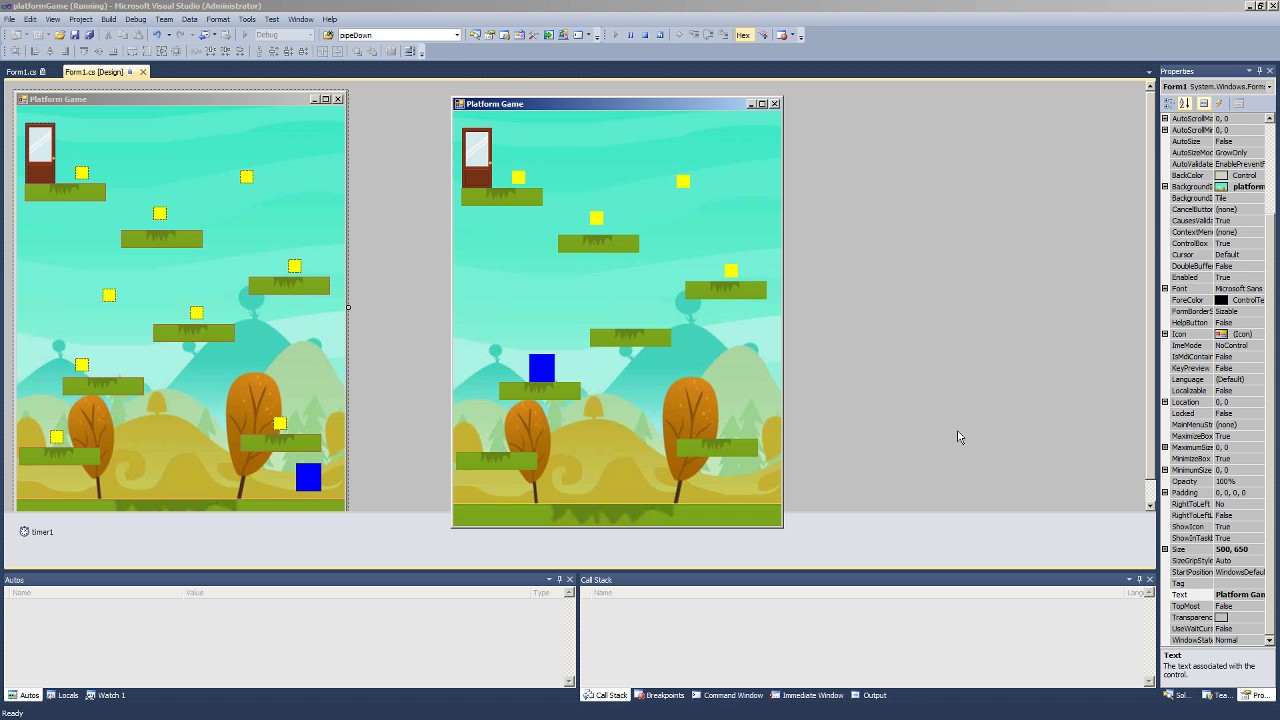Pause execution with the Break All icon
The width and height of the screenshot is (1280, 720).
[x=631, y=35]
